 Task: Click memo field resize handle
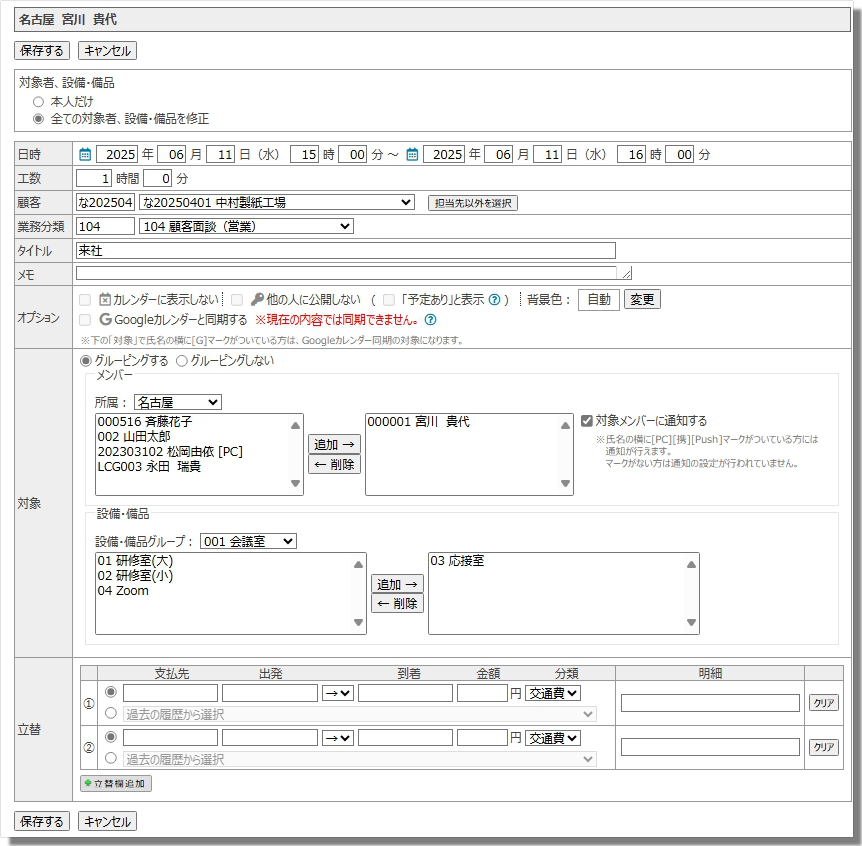tap(627, 273)
